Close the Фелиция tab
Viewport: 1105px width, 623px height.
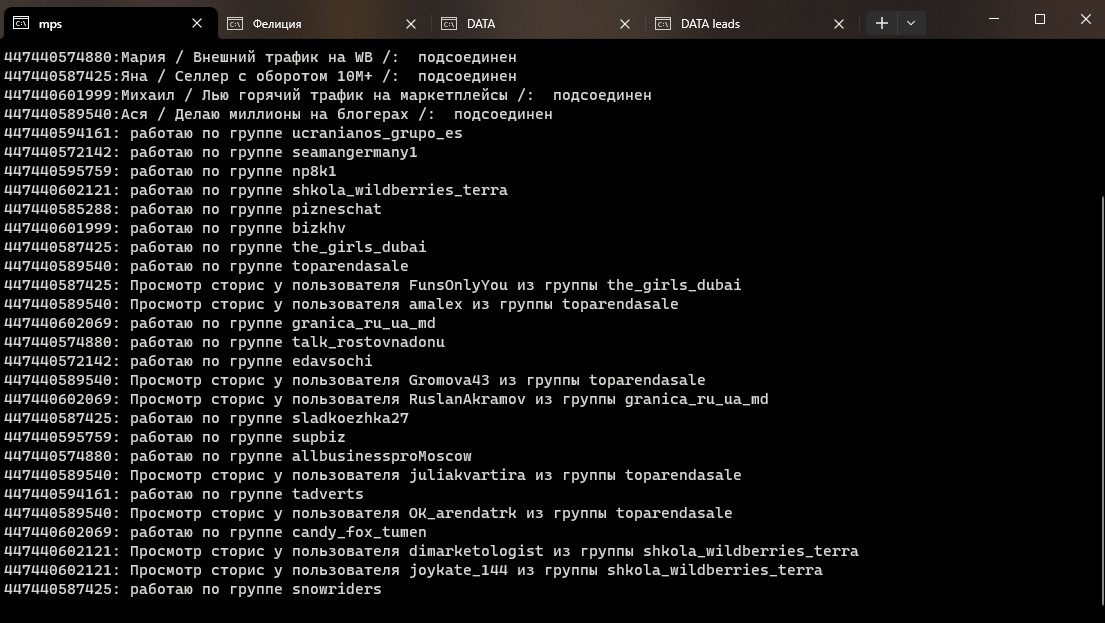pyautogui.click(x=411, y=23)
